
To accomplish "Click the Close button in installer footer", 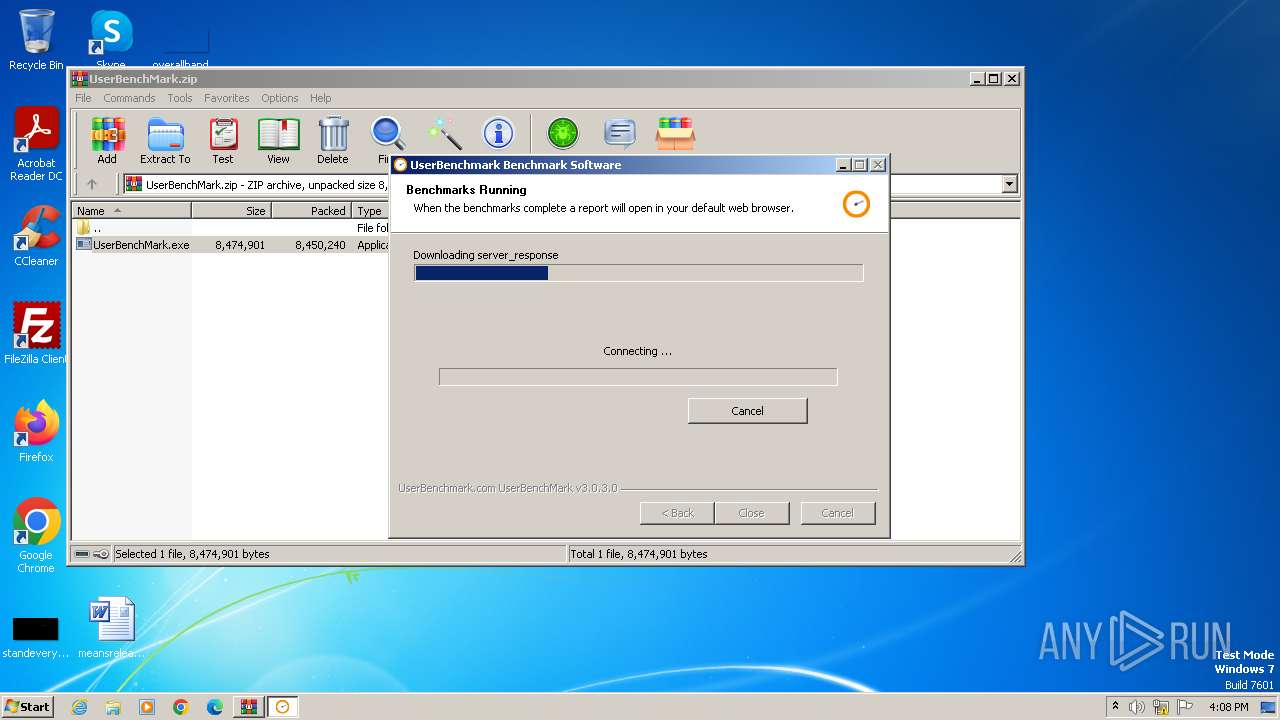I will pyautogui.click(x=751, y=513).
